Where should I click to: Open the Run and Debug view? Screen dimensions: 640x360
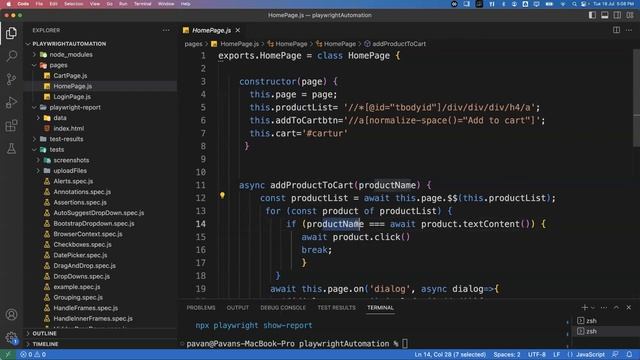11,102
